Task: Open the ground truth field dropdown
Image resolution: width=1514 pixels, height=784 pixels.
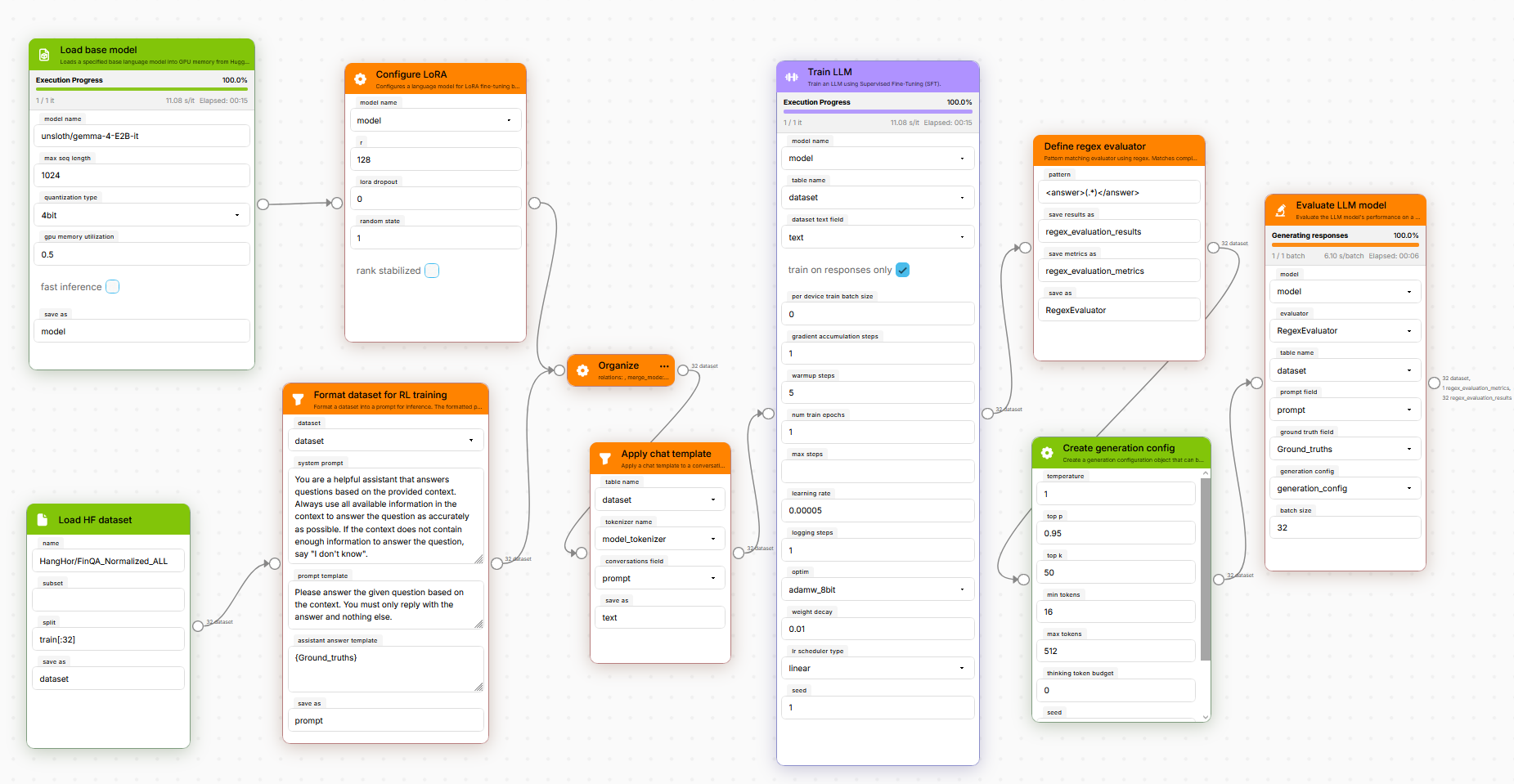Action: point(1346,449)
